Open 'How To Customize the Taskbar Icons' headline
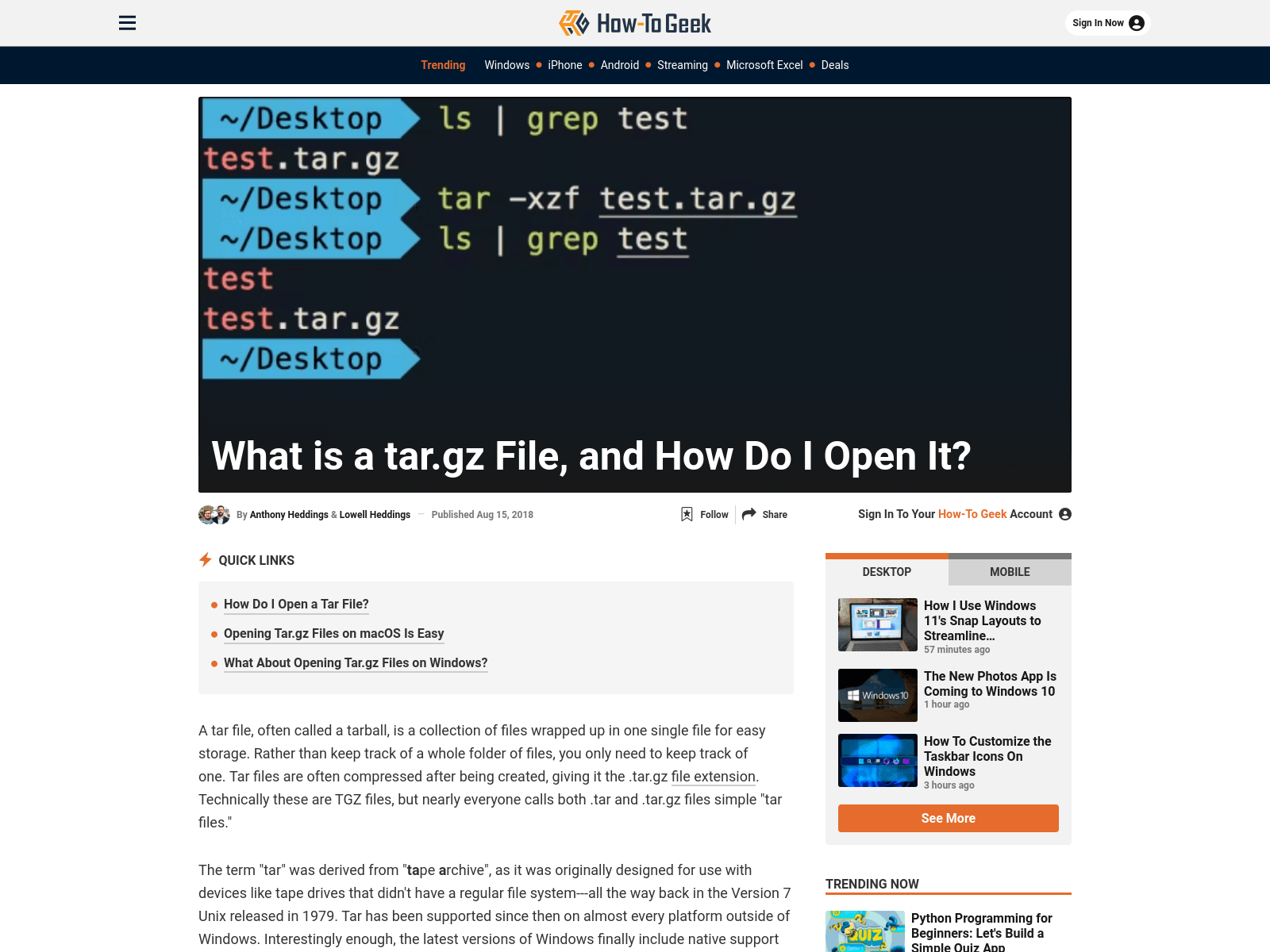Viewport: 1270px width, 952px height. (987, 756)
